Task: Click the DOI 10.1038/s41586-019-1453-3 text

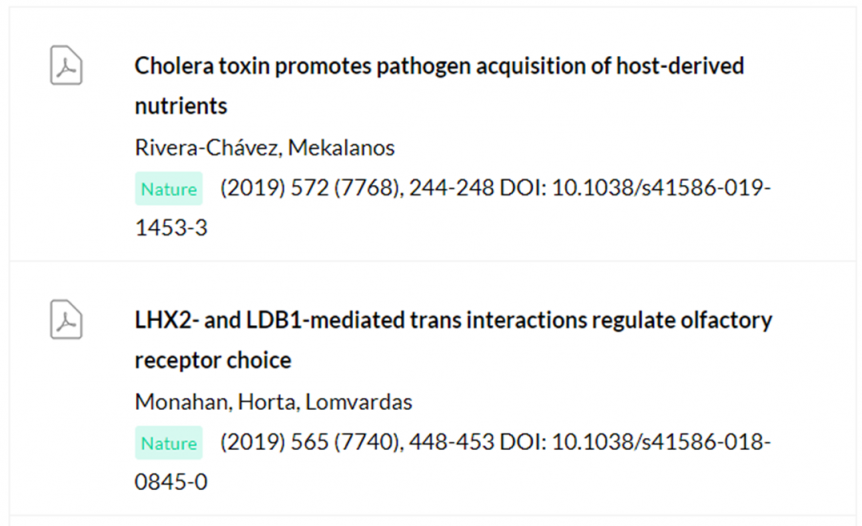Action: click(x=661, y=188)
